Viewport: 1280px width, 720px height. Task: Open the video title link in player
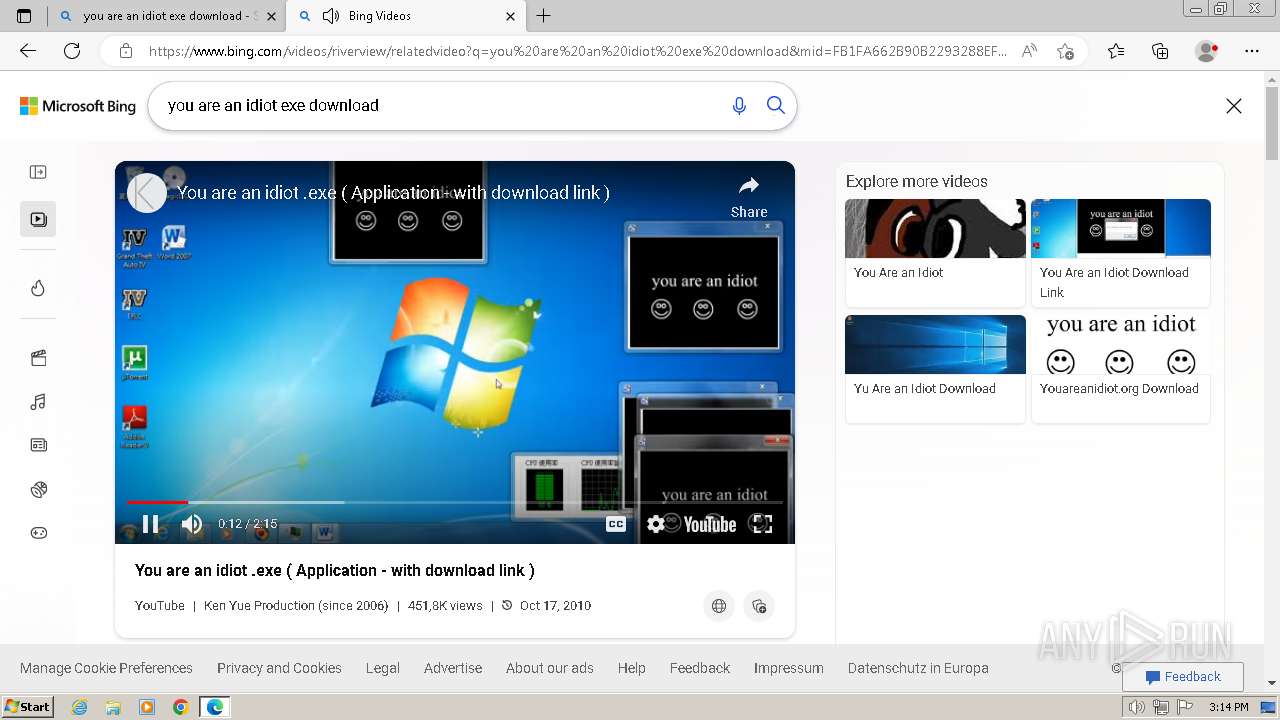393,192
